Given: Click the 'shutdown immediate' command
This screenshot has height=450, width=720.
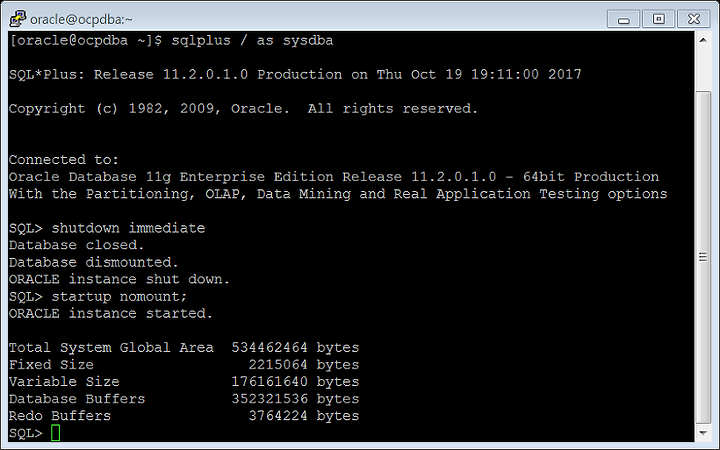Looking at the screenshot, I should [128, 228].
